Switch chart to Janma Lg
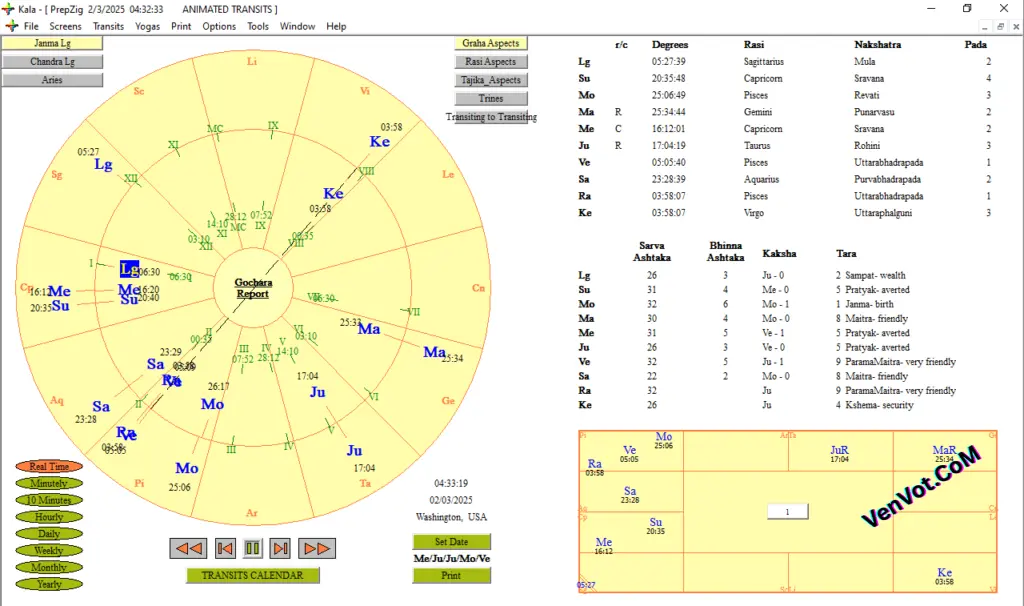Image resolution: width=1024 pixels, height=606 pixels. tap(52, 43)
